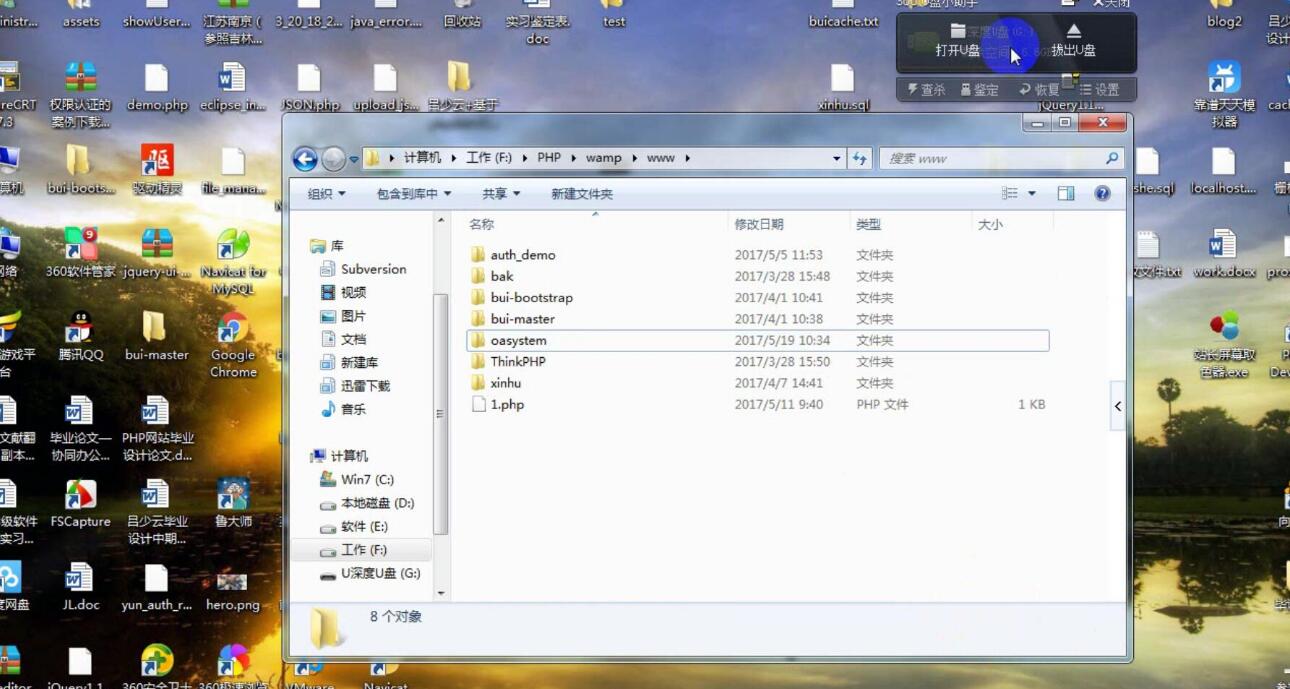
Task: Open Navicat for MySQL desktop shortcut
Action: tap(233, 261)
